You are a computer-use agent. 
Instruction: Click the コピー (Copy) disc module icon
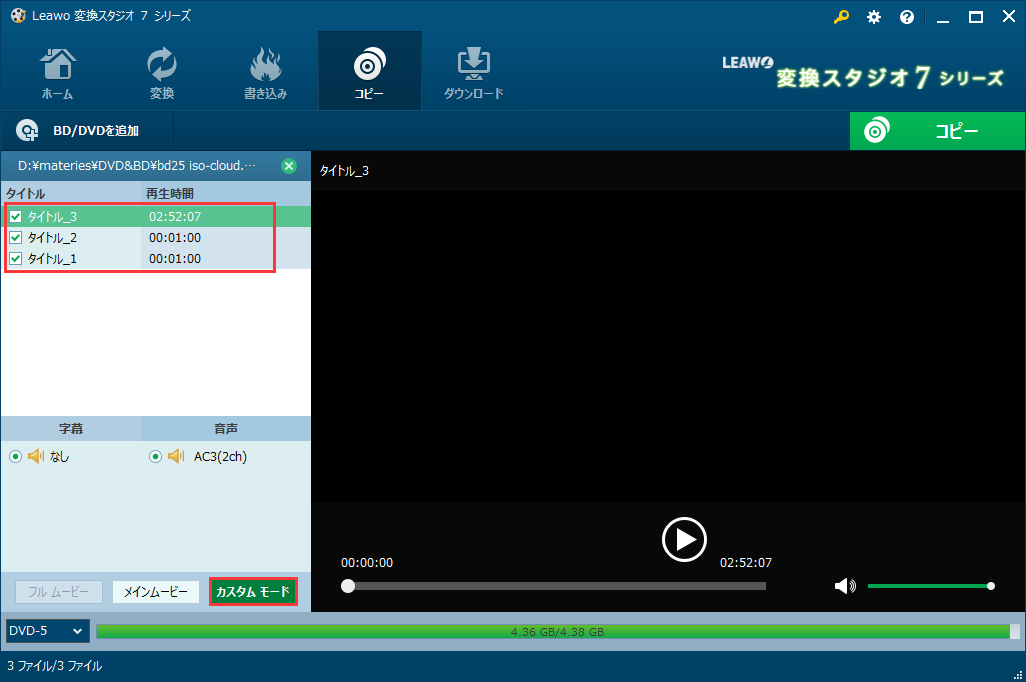coord(369,70)
